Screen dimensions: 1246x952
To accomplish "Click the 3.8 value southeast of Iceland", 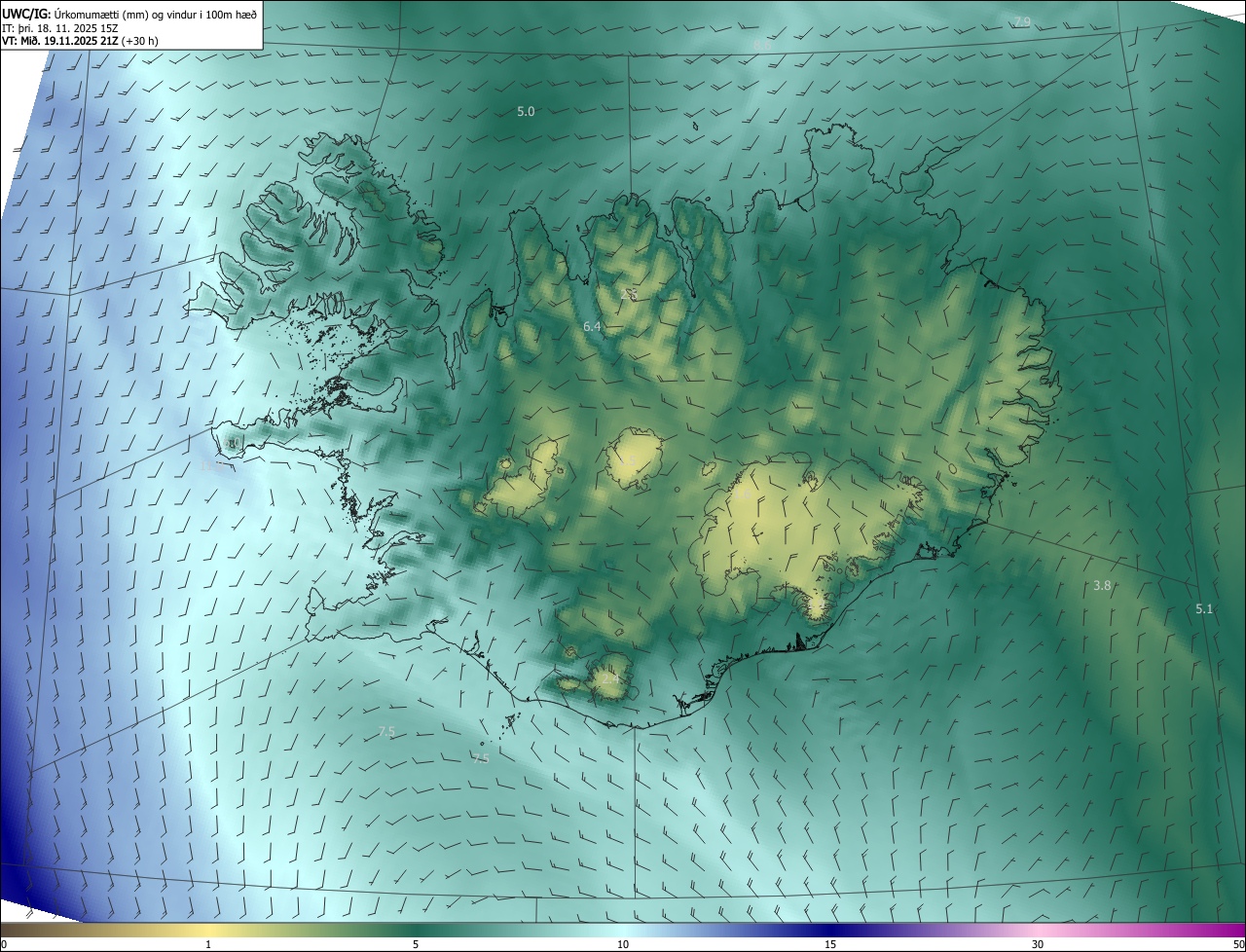I will 1102,585.
